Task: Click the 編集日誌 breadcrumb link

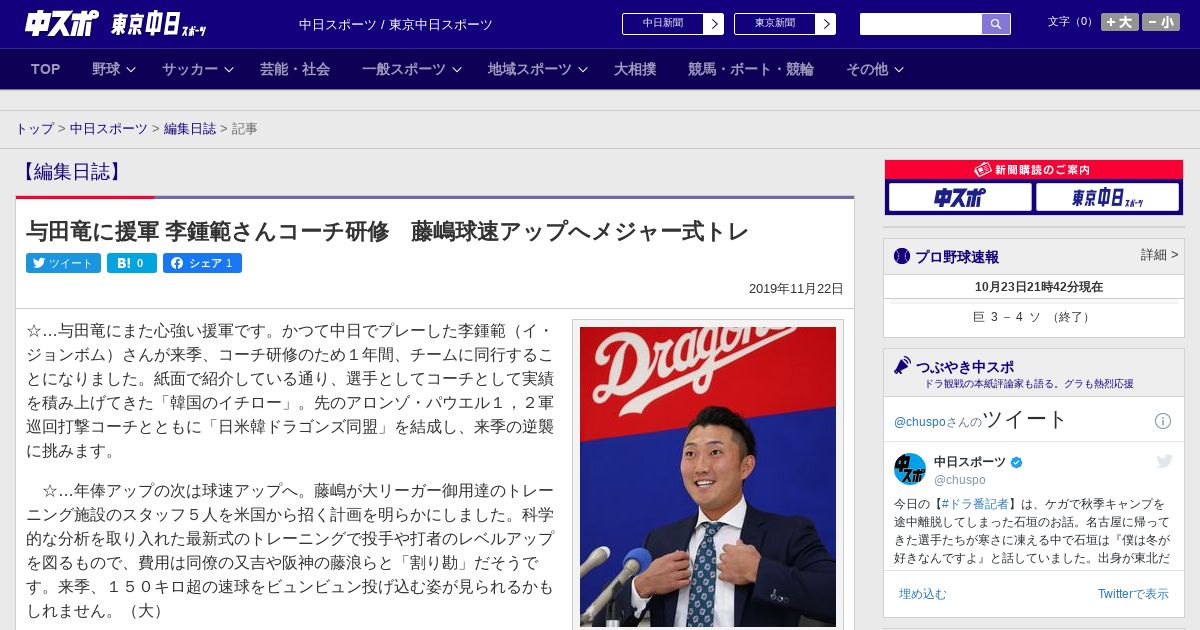Action: point(190,129)
